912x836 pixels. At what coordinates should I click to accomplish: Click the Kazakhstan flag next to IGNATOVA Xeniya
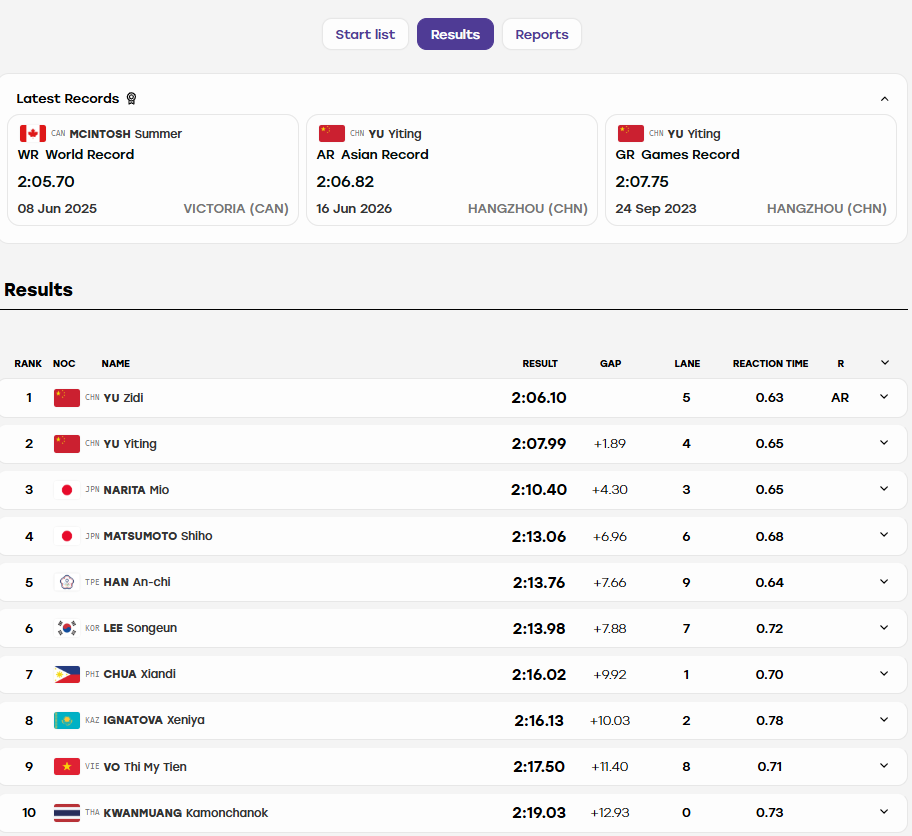point(67,720)
